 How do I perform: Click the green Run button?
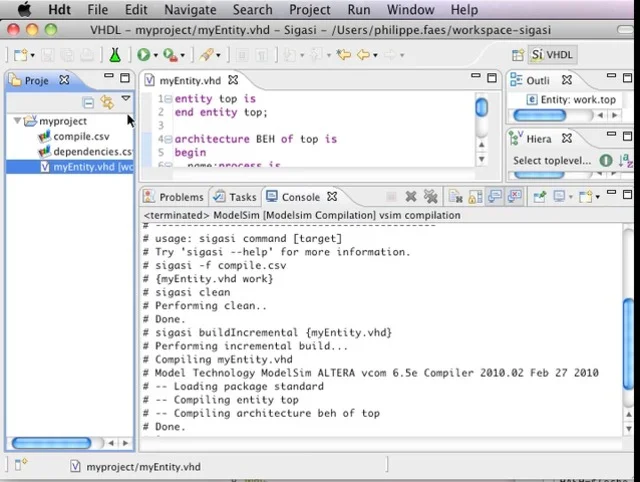[x=143, y=55]
